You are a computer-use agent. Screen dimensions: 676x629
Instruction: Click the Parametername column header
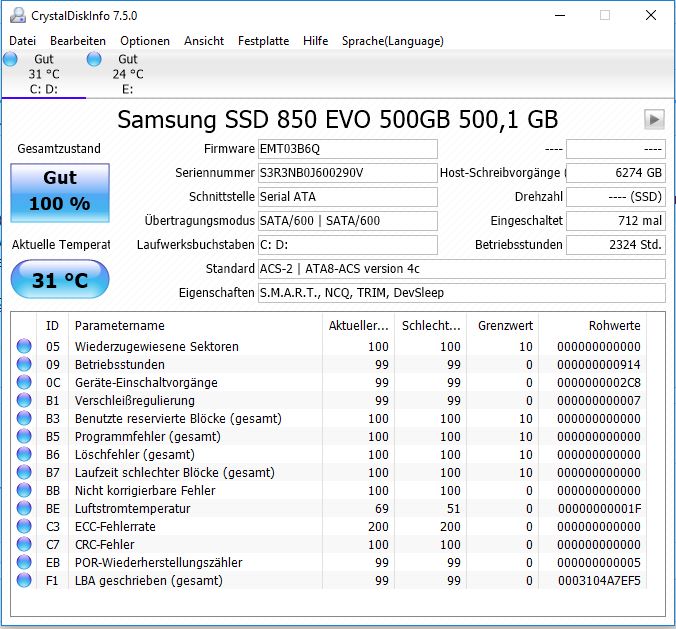click(x=195, y=325)
